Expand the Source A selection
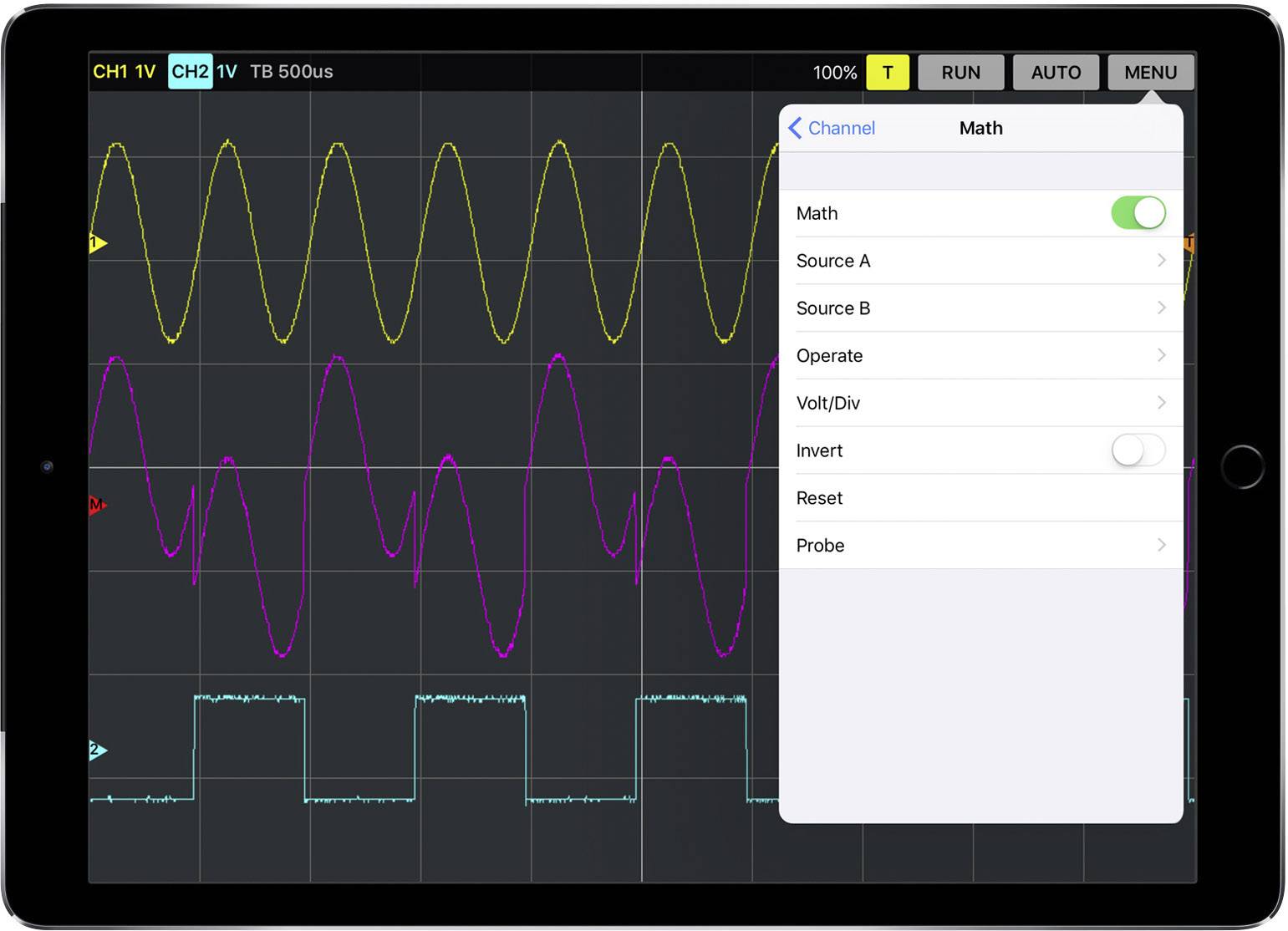The width and height of the screenshot is (1288, 931). [986, 260]
